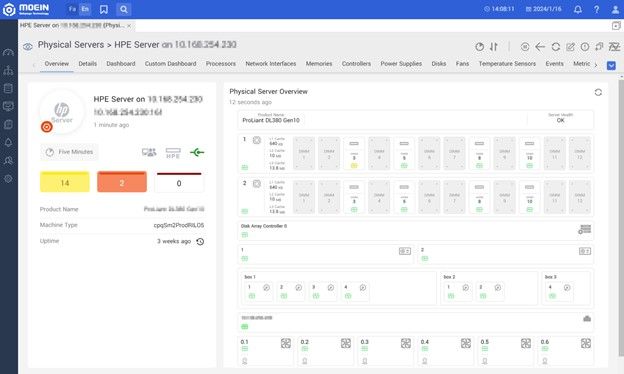
Task: Open dashboard gauge icon in left sidebar
Action: 8,53
